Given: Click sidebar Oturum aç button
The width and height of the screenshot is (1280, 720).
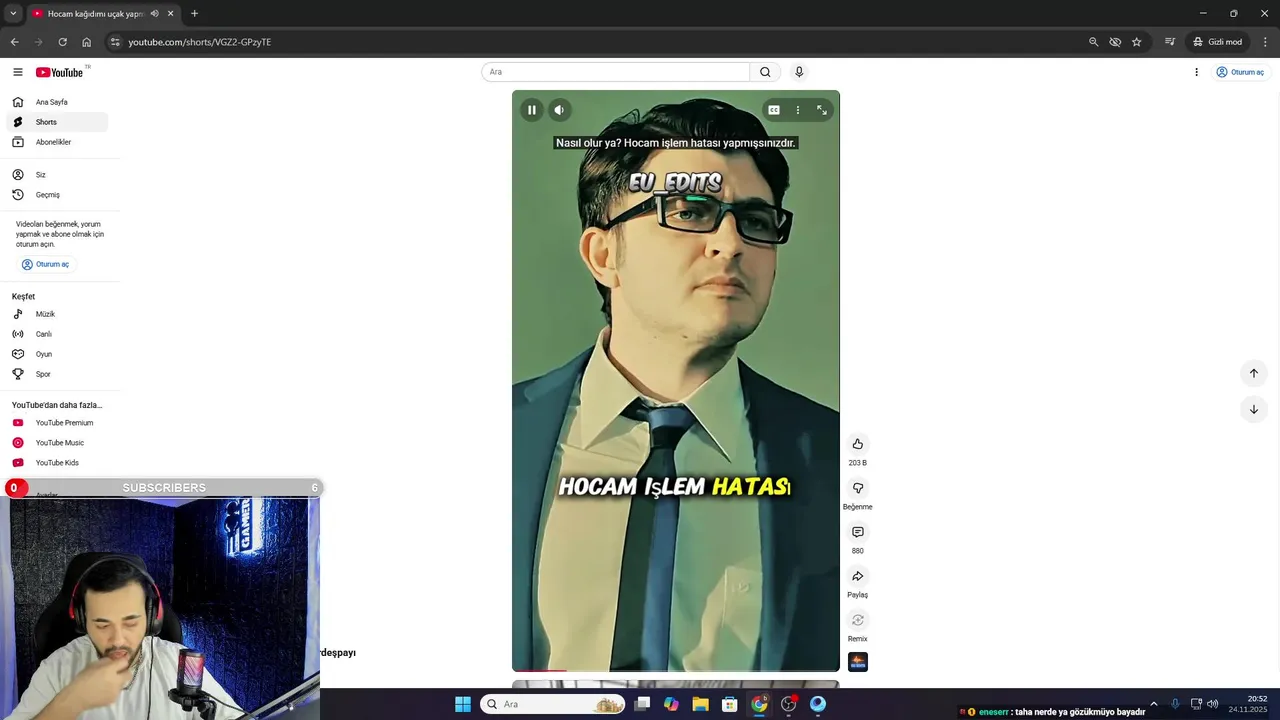Looking at the screenshot, I should coord(46,264).
